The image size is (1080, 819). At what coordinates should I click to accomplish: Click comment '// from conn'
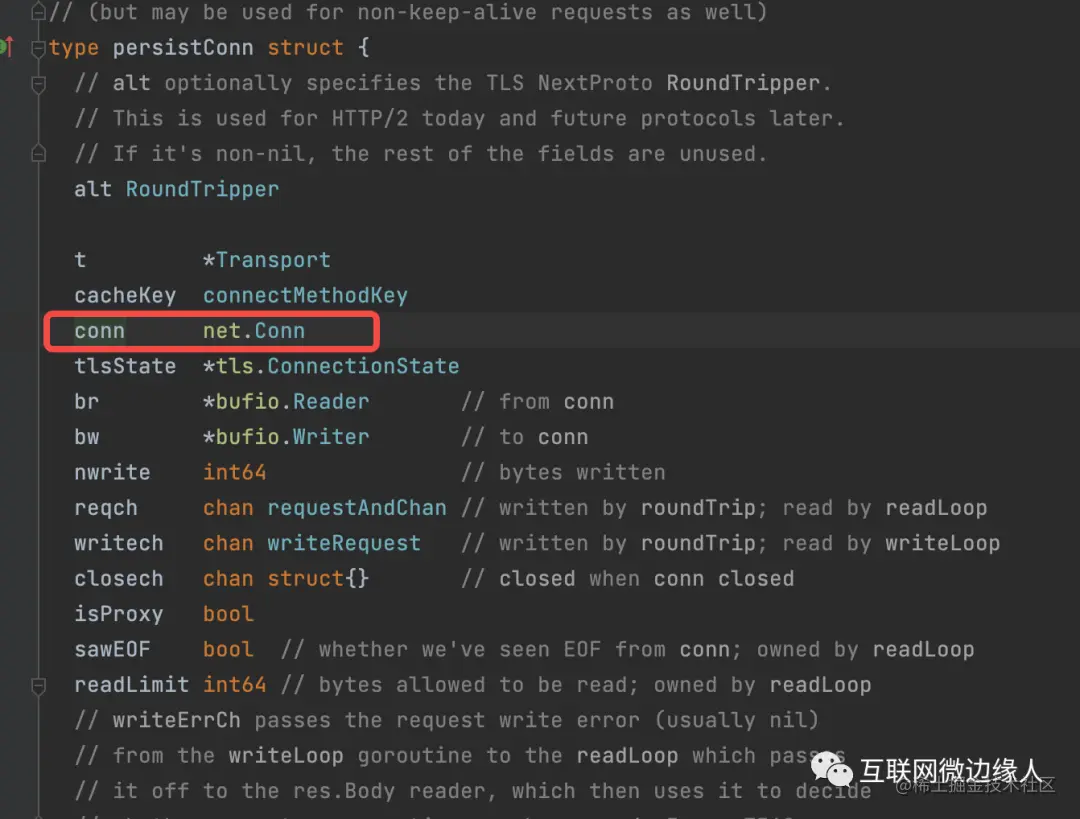pos(537,402)
